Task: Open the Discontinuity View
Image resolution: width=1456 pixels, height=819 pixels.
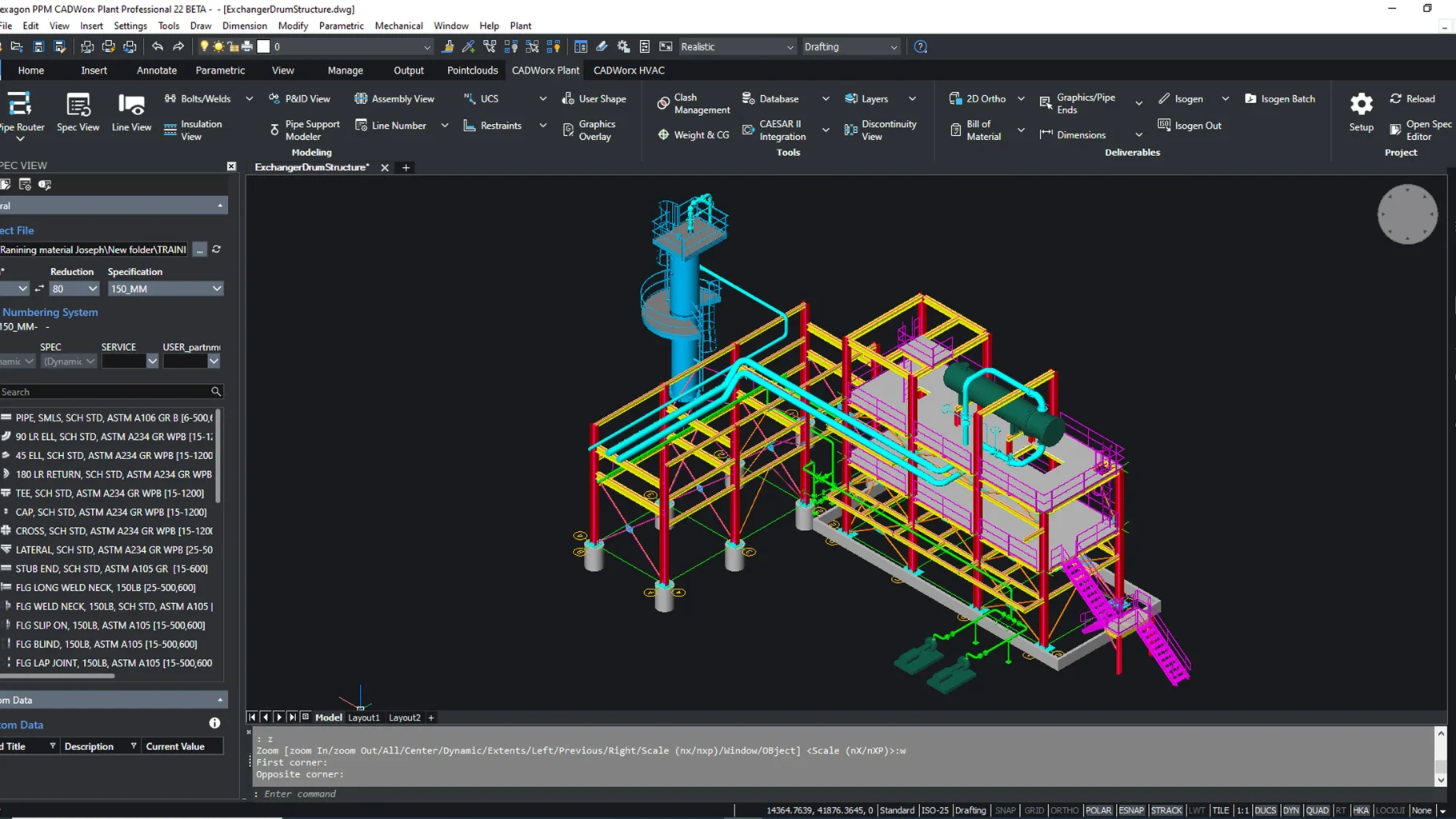Action: pyautogui.click(x=880, y=130)
